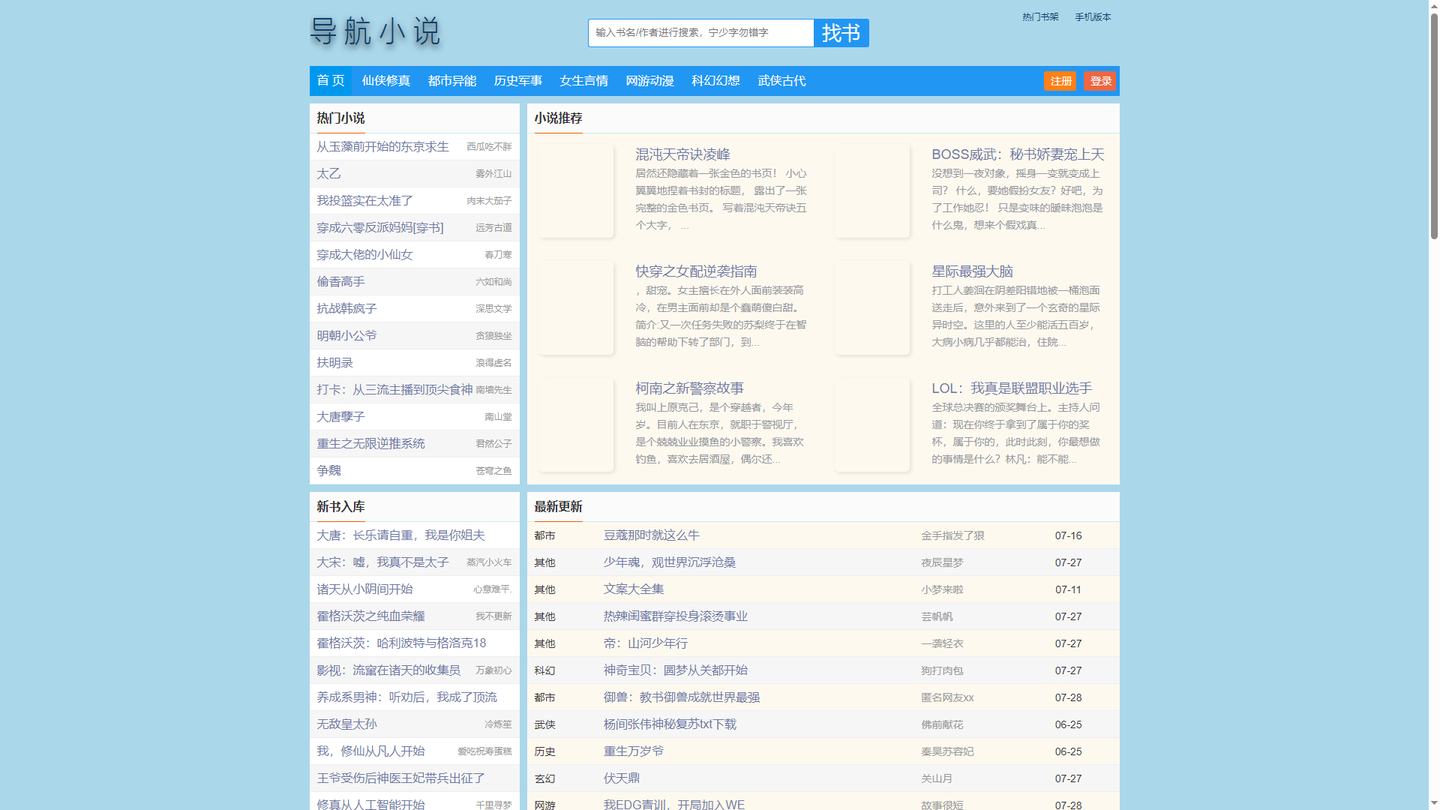Click author name 金手指发了狠

pyautogui.click(x=953, y=536)
